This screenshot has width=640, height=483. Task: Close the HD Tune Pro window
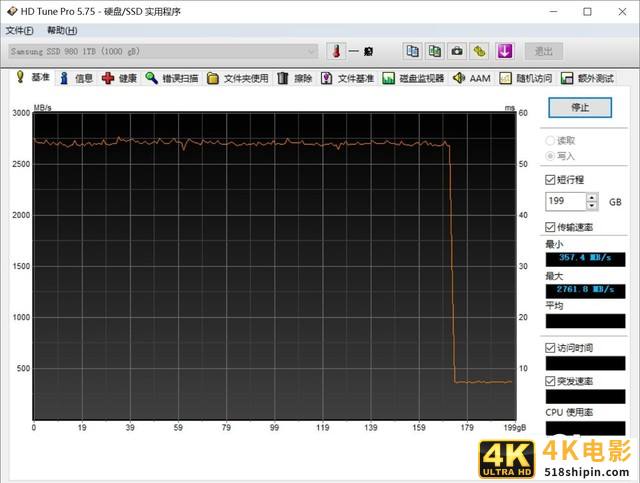[622, 11]
